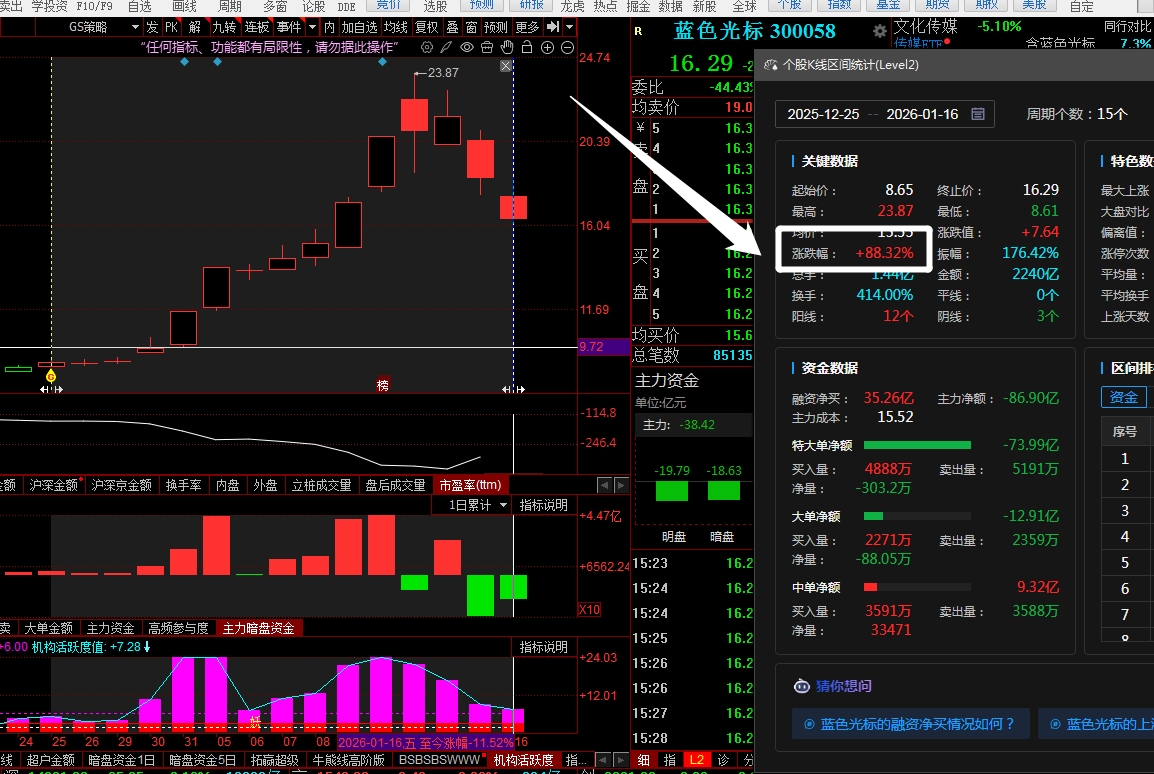Select the 主力暗盘资金 tab
This screenshot has height=774, width=1154.
[258, 628]
